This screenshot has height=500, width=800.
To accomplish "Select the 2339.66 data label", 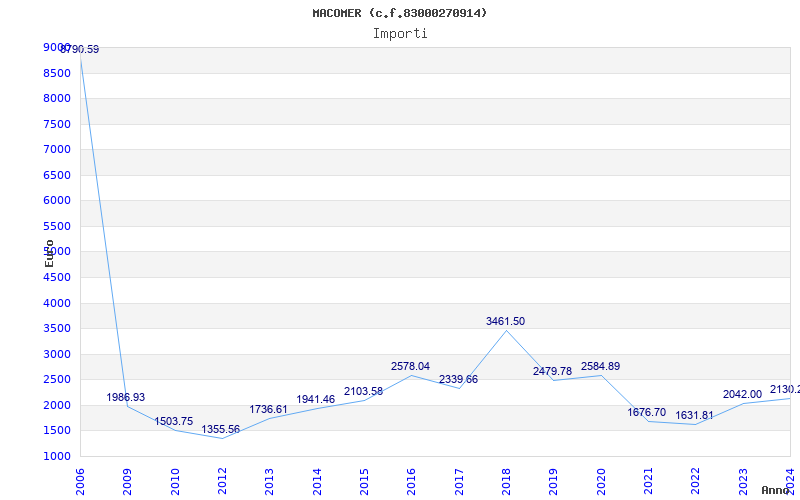I will [x=459, y=379].
